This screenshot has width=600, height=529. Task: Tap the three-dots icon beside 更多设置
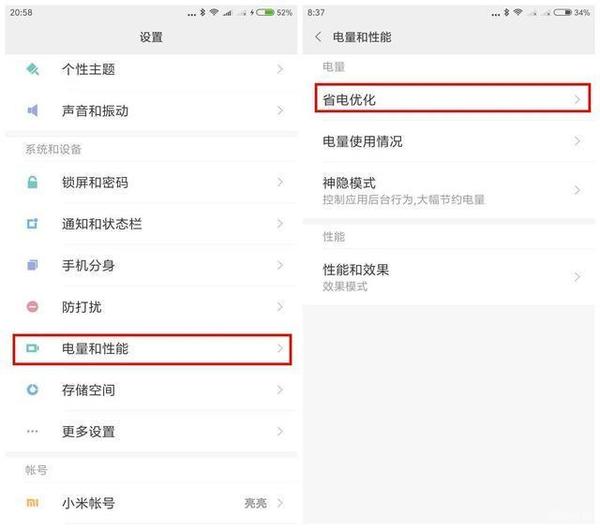(x=33, y=431)
